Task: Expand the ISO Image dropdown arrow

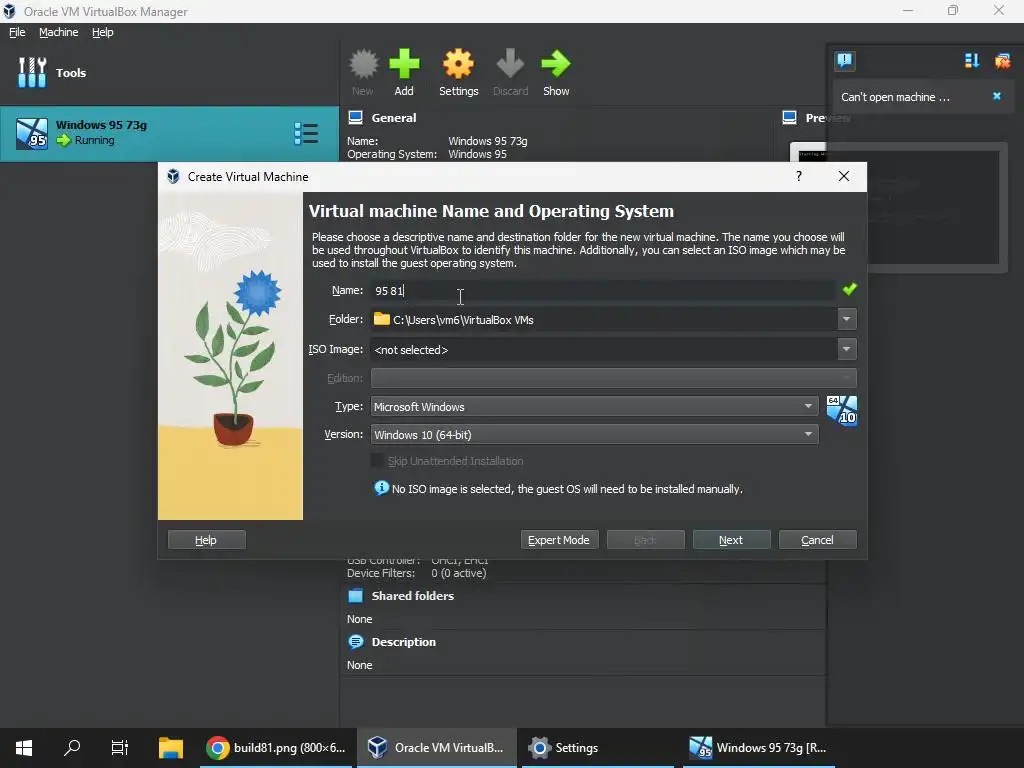Action: (847, 349)
